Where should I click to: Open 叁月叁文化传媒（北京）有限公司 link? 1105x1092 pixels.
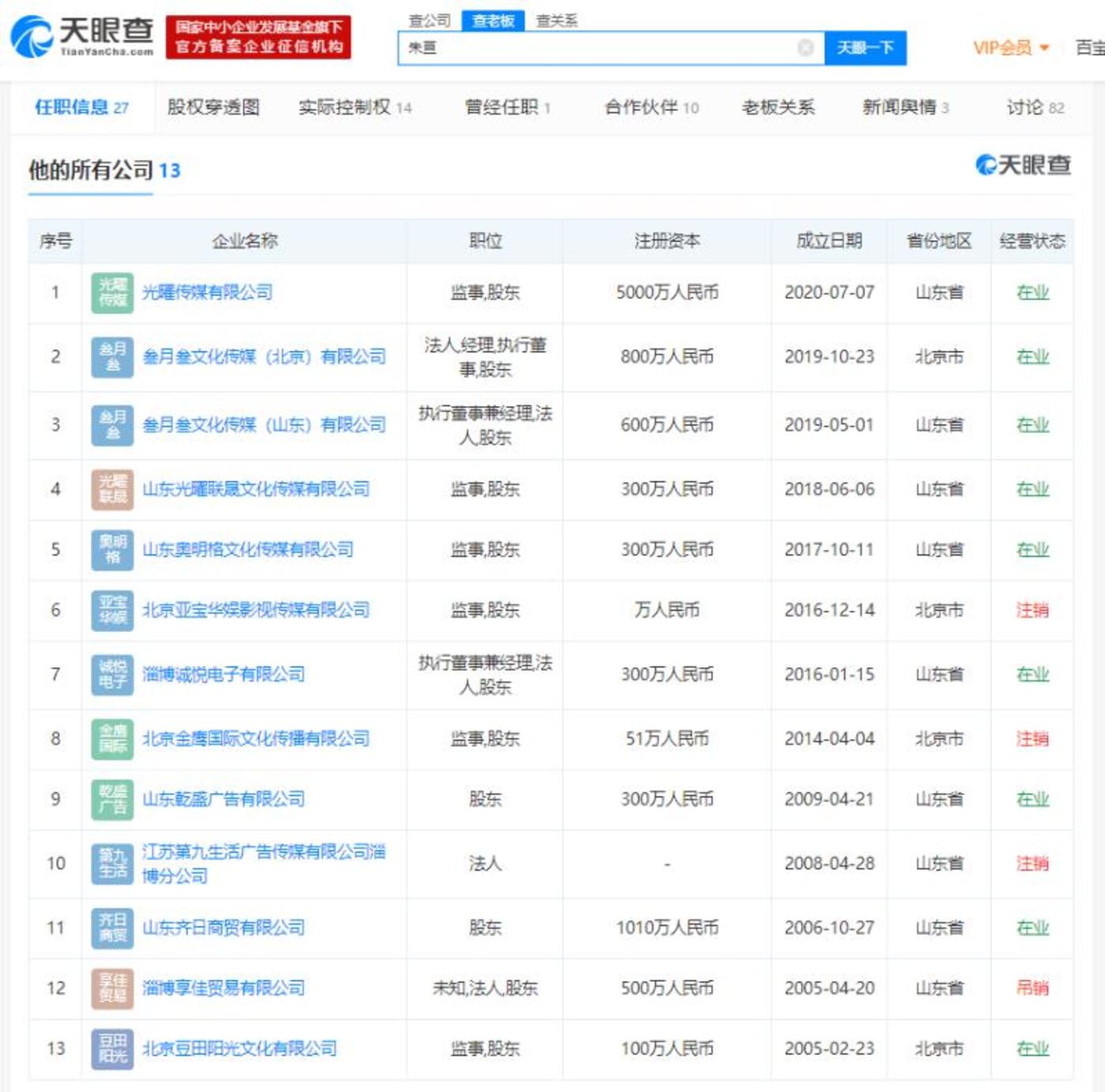tap(264, 357)
